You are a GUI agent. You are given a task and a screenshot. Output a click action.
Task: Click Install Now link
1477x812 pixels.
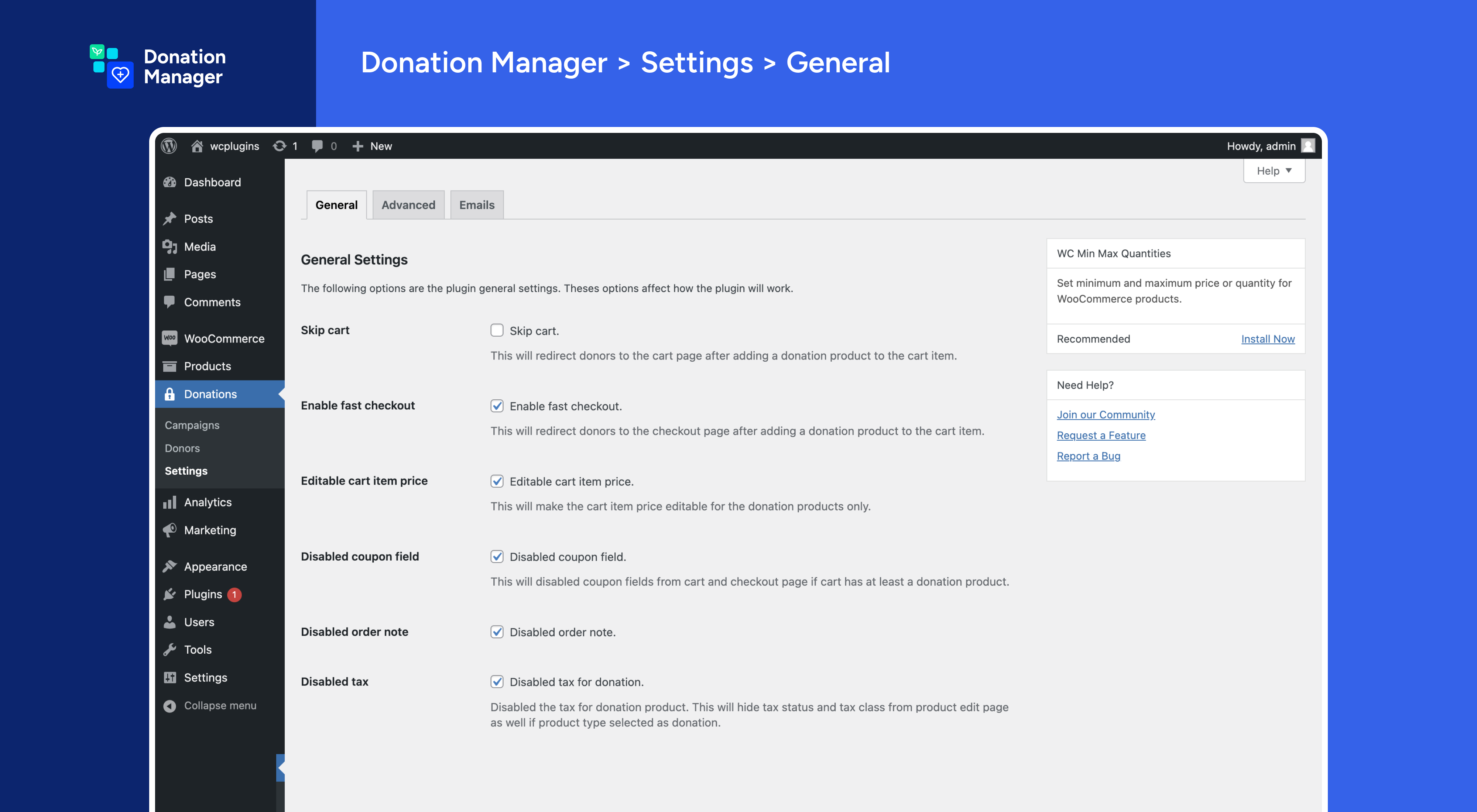(1268, 339)
